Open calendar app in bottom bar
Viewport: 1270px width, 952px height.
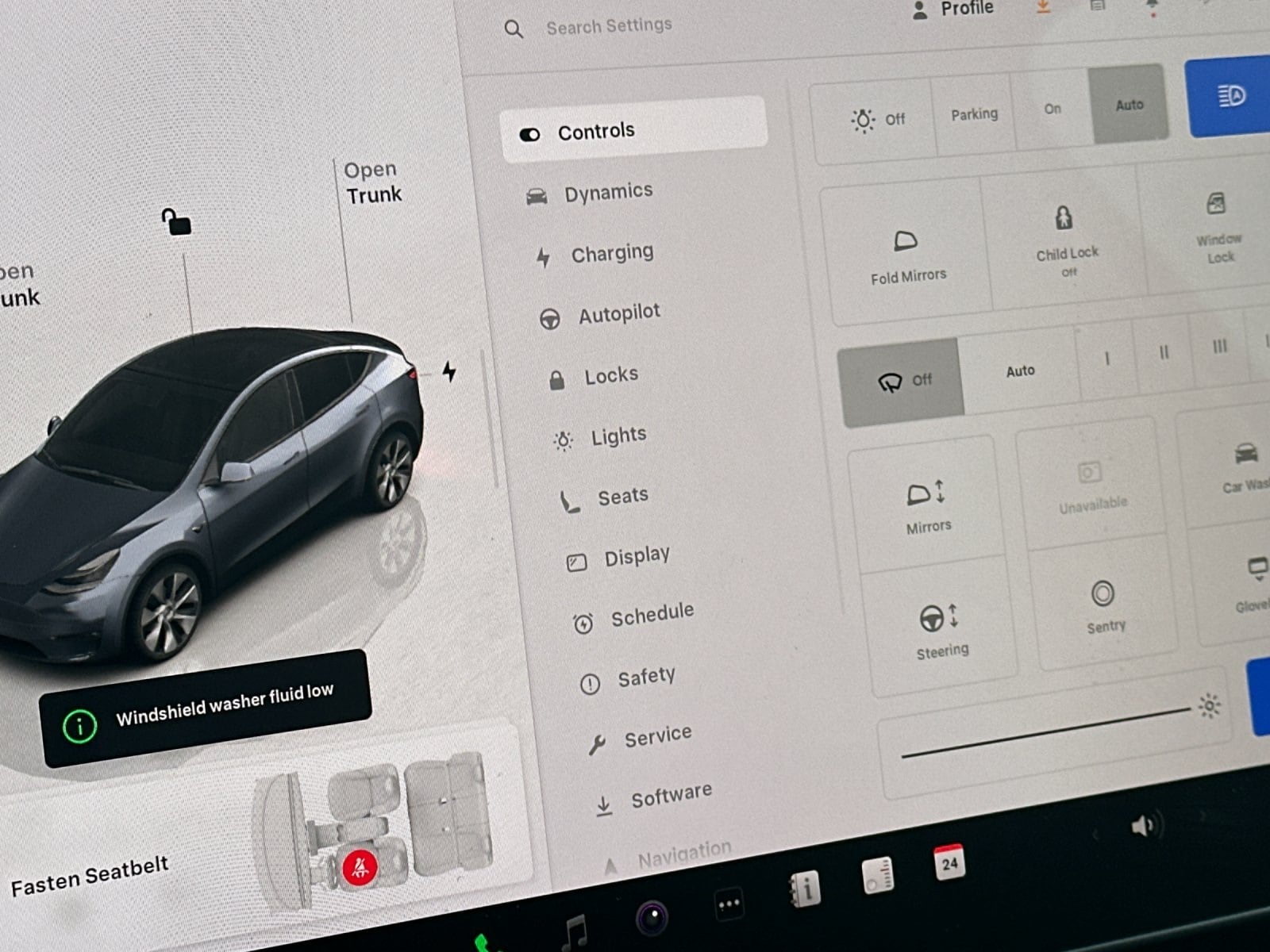[949, 863]
